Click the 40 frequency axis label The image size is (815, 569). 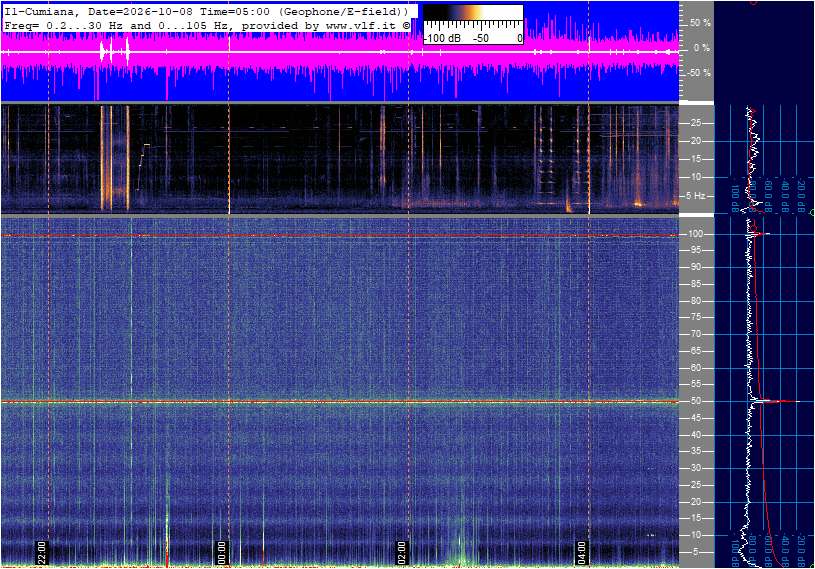(695, 435)
